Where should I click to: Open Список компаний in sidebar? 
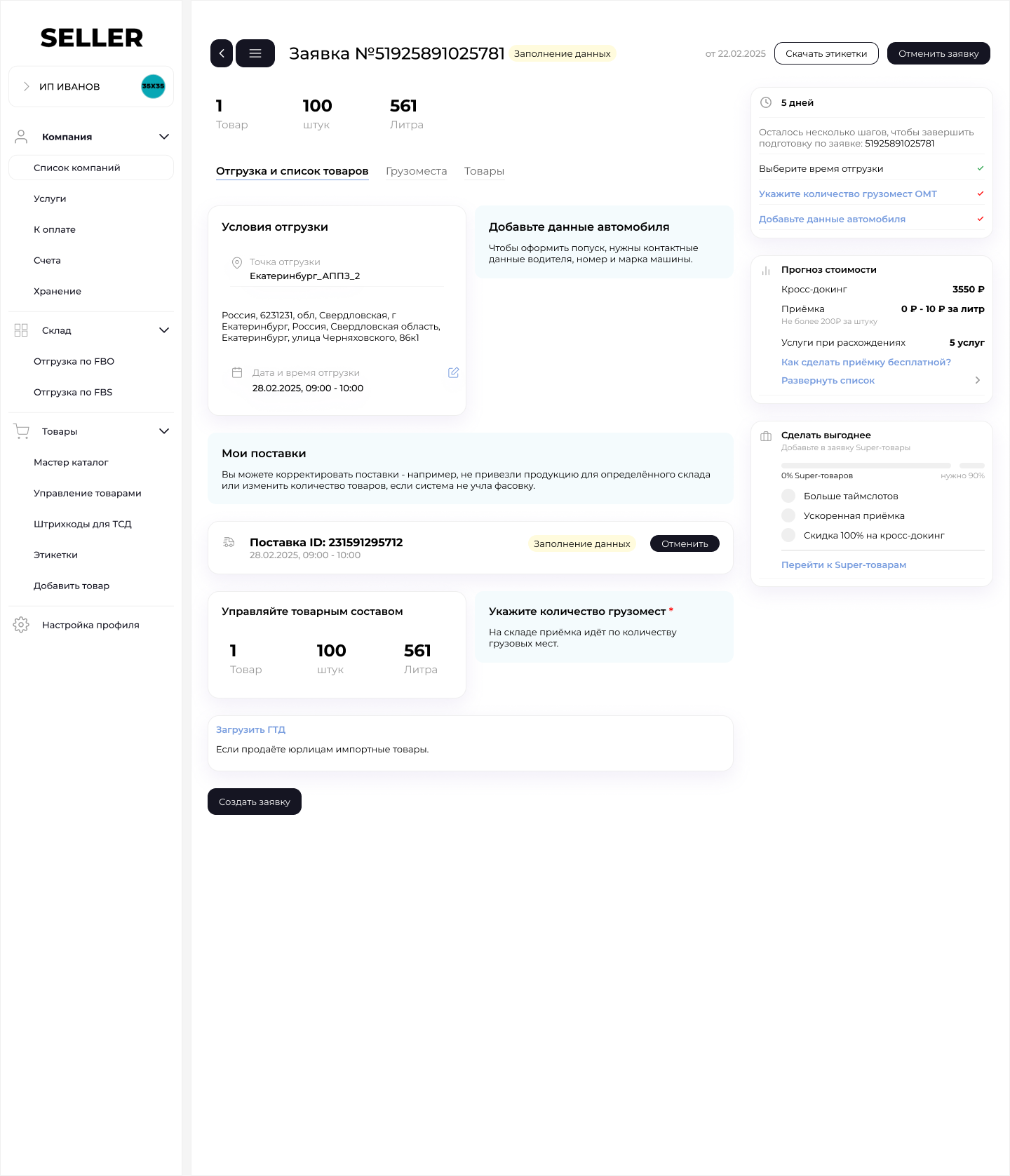(91, 168)
